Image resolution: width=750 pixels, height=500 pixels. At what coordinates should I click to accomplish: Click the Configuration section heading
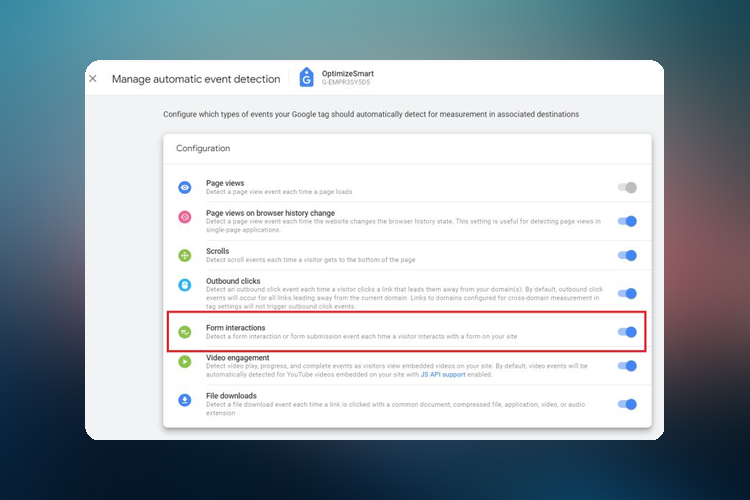pos(203,148)
